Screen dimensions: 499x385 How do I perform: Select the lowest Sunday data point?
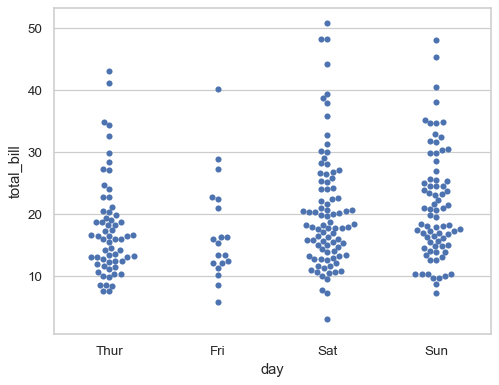(x=436, y=293)
